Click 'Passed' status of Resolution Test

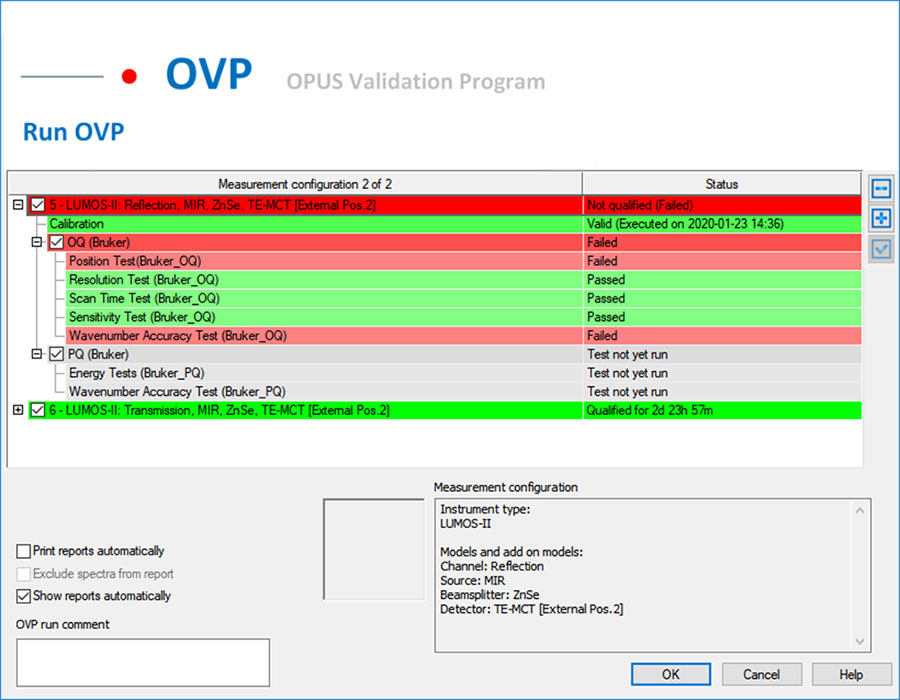tap(723, 279)
